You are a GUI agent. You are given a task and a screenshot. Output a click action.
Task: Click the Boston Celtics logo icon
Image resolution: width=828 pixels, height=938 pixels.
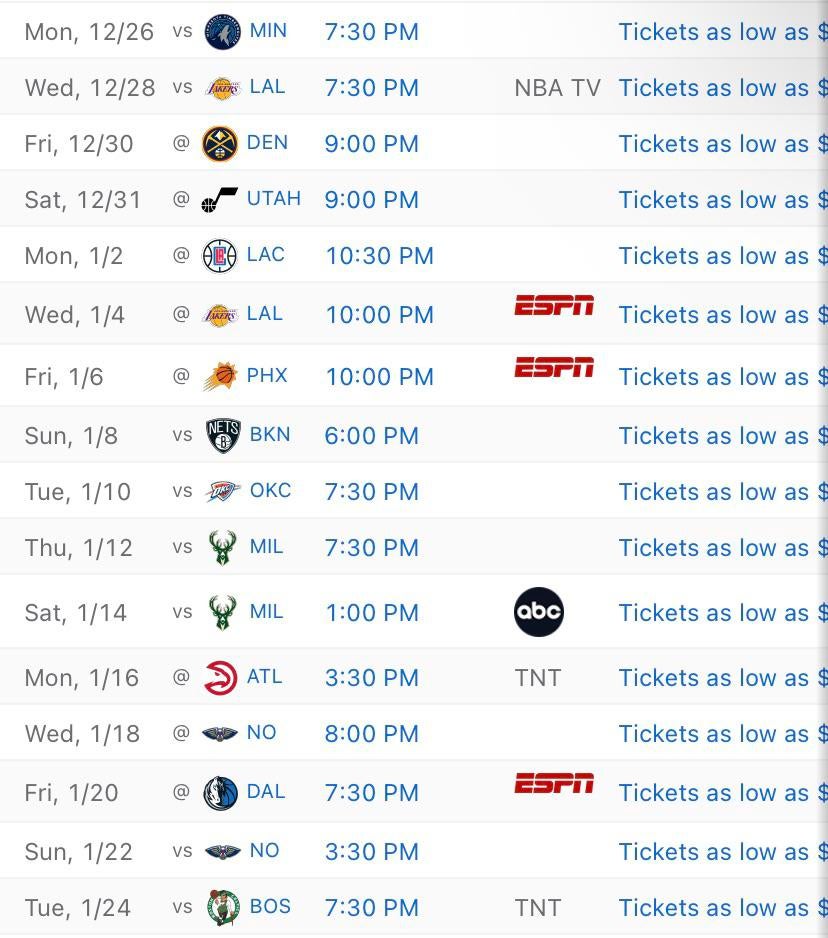tap(222, 908)
